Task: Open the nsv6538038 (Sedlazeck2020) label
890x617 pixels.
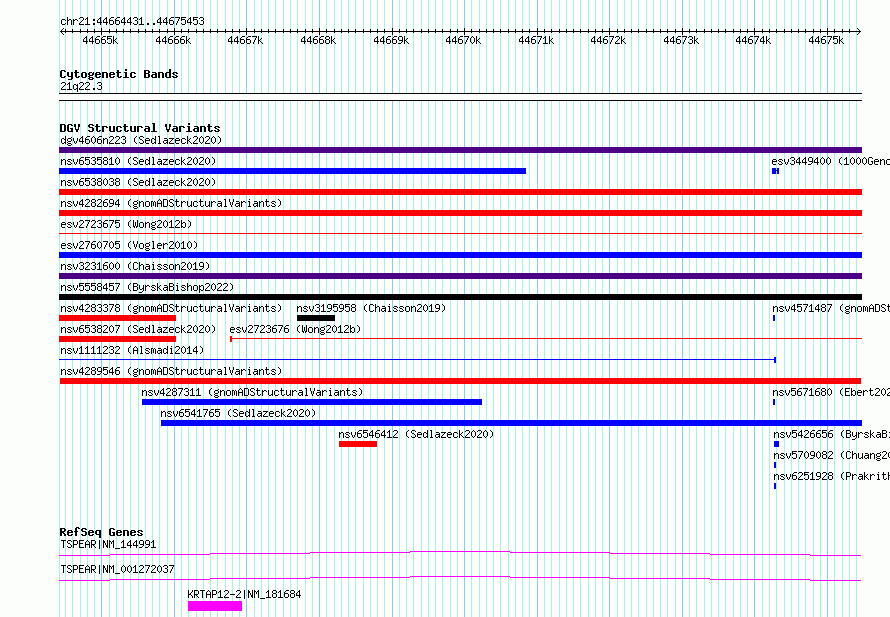Action: point(138,182)
